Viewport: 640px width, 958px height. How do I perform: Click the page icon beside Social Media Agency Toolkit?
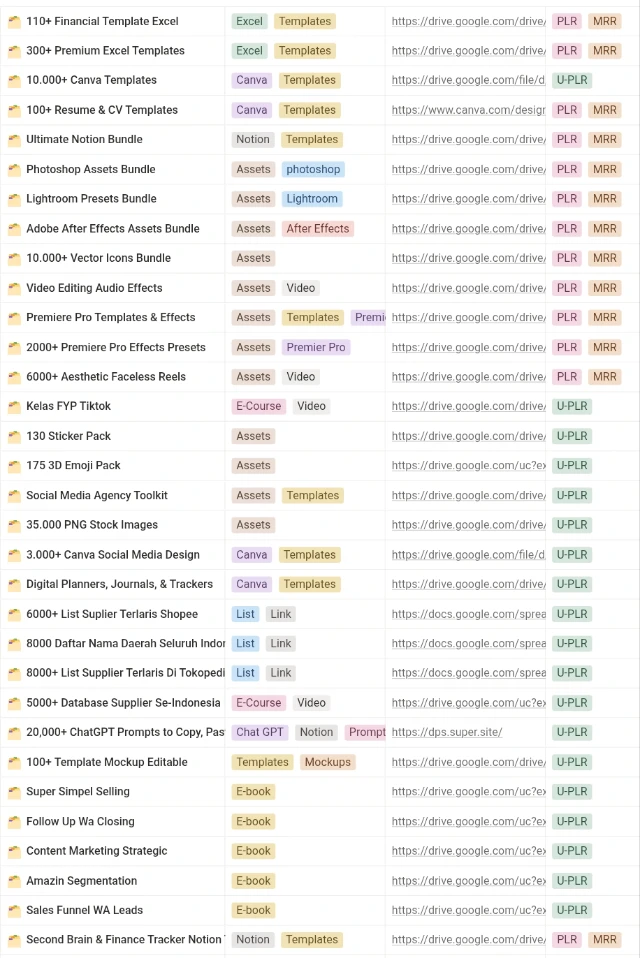click(x=14, y=495)
